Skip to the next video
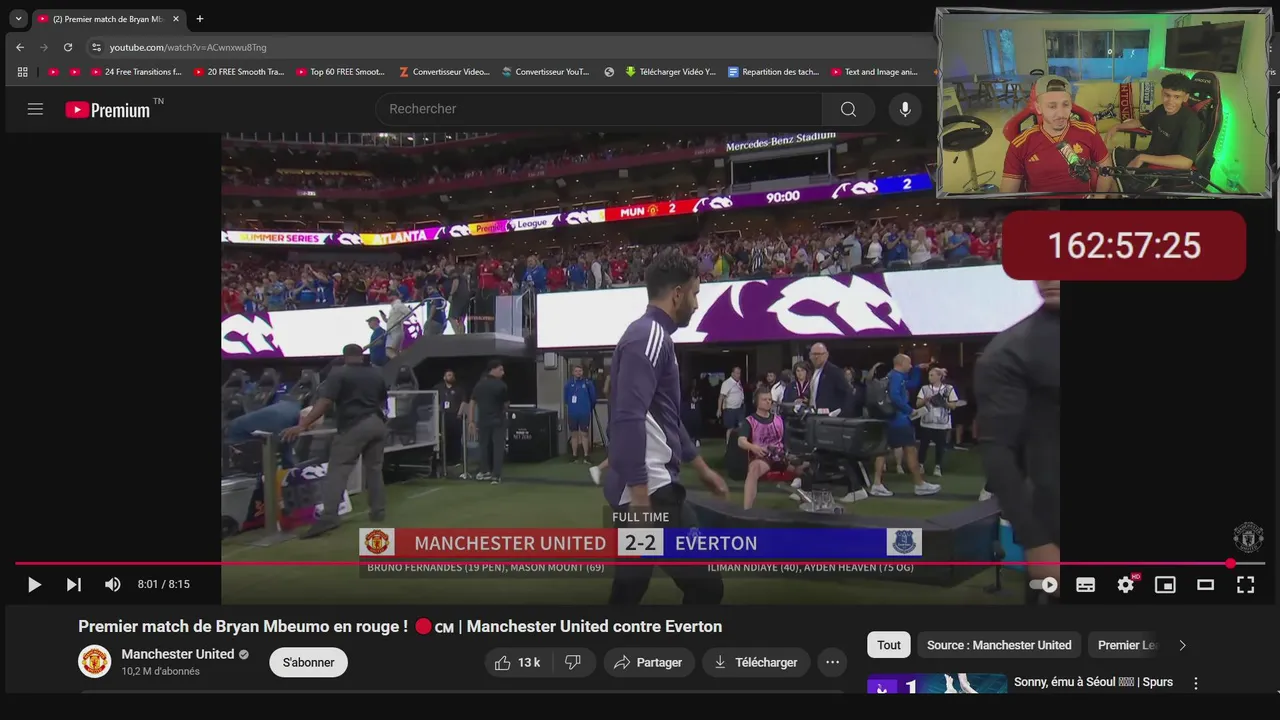Image resolution: width=1280 pixels, height=720 pixels. 73,585
